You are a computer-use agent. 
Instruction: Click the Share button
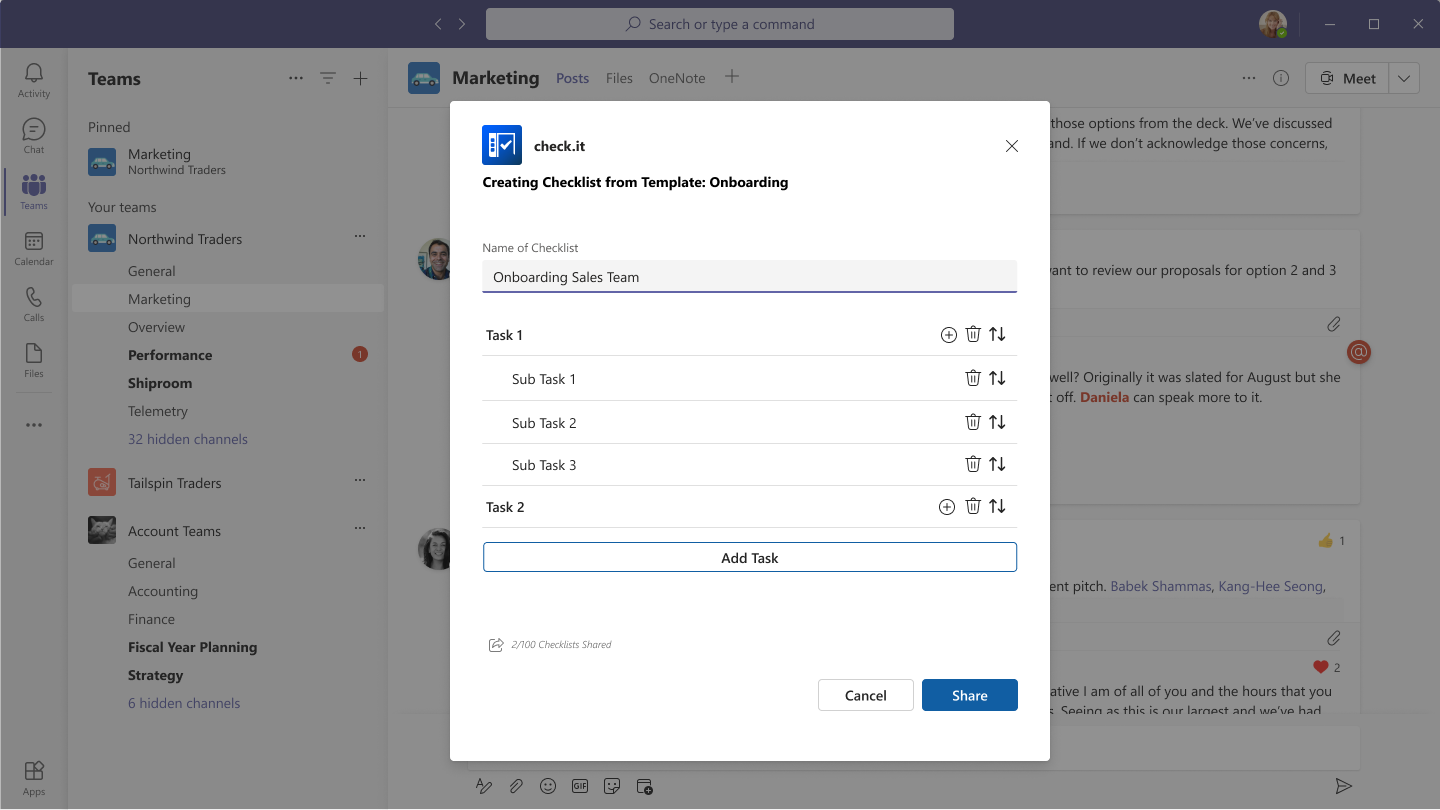pos(970,695)
